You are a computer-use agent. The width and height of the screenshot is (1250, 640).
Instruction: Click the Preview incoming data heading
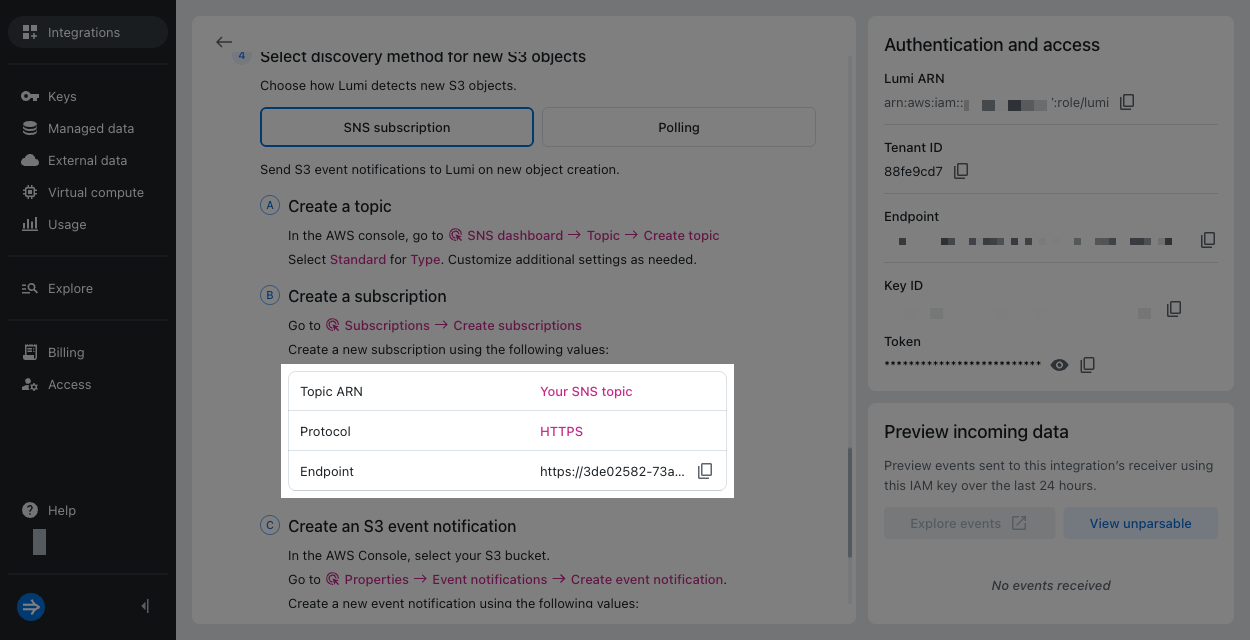pyautogui.click(x=976, y=432)
